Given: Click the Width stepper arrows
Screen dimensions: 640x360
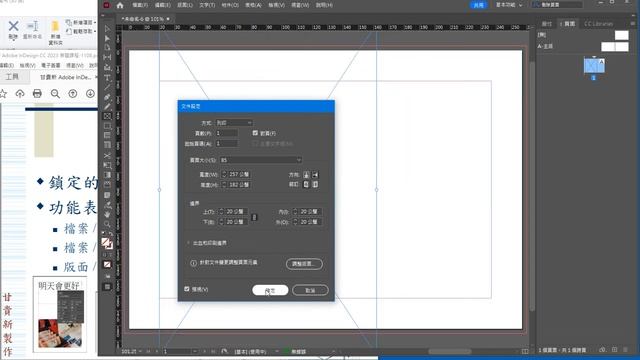Looking at the screenshot, I should 224,174.
